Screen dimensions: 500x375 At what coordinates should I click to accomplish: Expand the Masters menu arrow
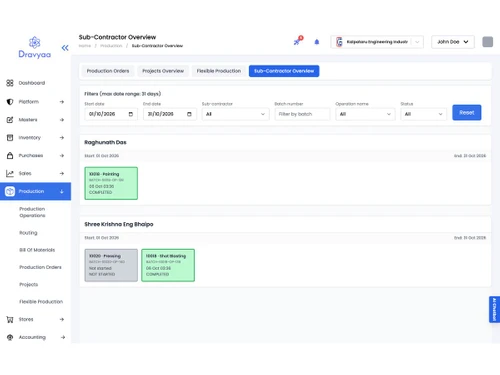click(x=62, y=120)
